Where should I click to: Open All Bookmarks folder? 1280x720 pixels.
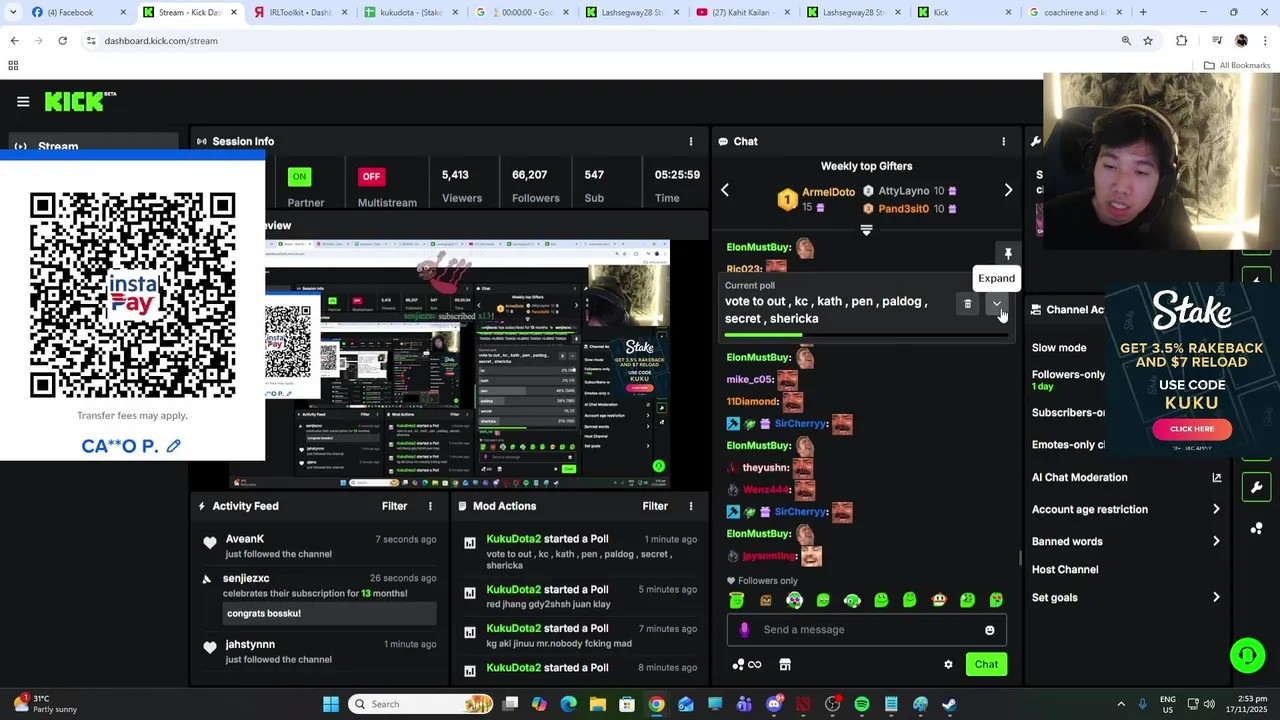click(x=1237, y=65)
